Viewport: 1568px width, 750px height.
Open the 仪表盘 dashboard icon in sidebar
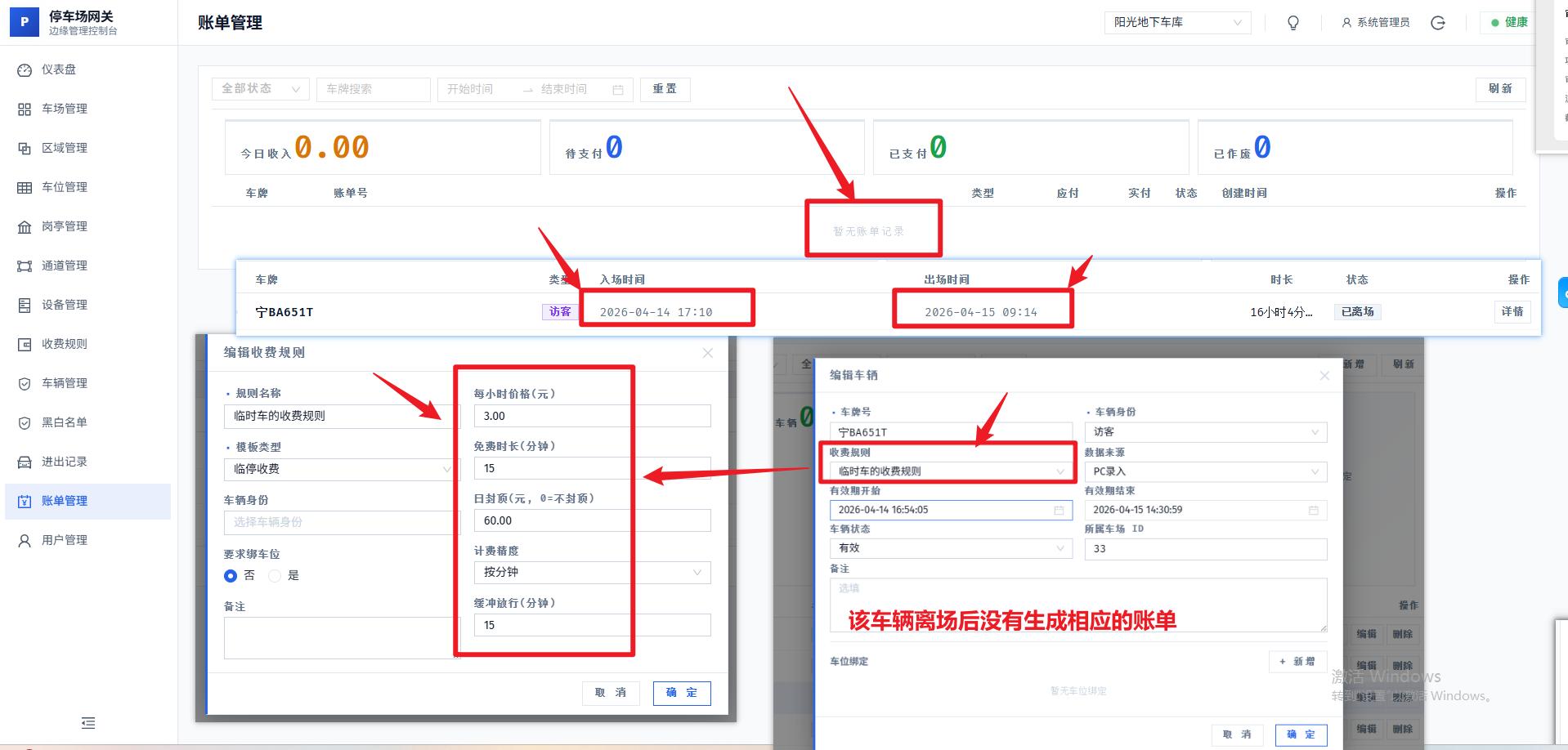point(25,69)
